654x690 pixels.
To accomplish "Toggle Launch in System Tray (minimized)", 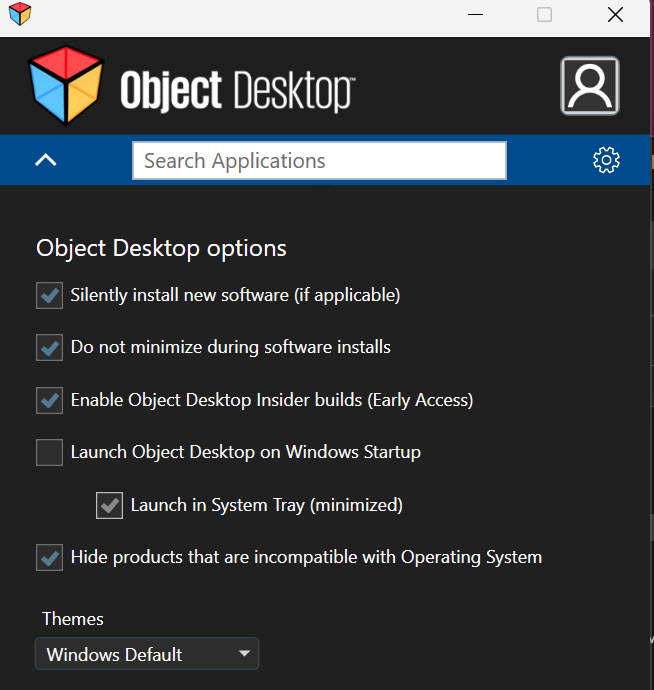I will (110, 506).
